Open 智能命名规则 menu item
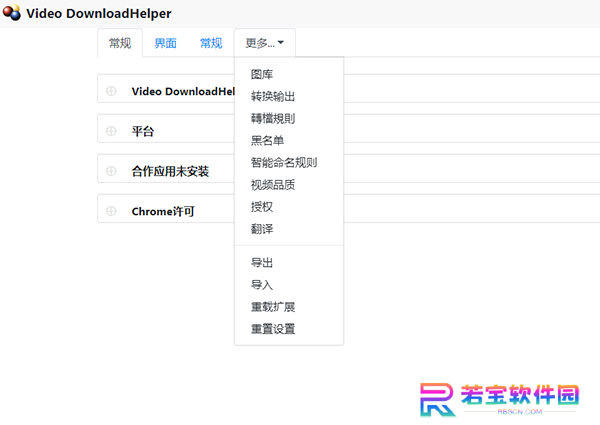Screen dimensions: 600x425 [x=289, y=163]
